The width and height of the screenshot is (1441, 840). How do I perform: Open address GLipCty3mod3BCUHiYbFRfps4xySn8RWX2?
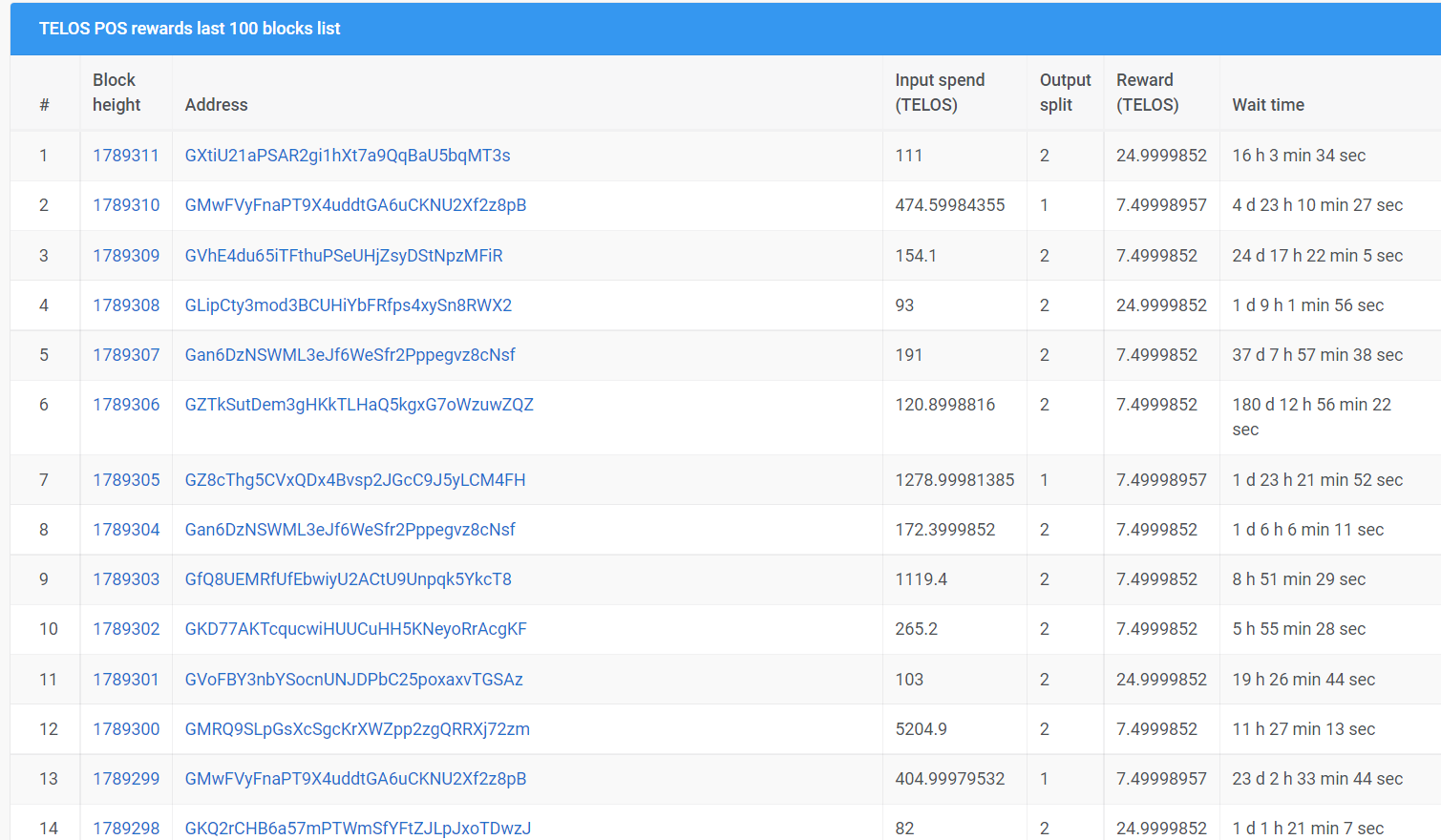point(349,305)
